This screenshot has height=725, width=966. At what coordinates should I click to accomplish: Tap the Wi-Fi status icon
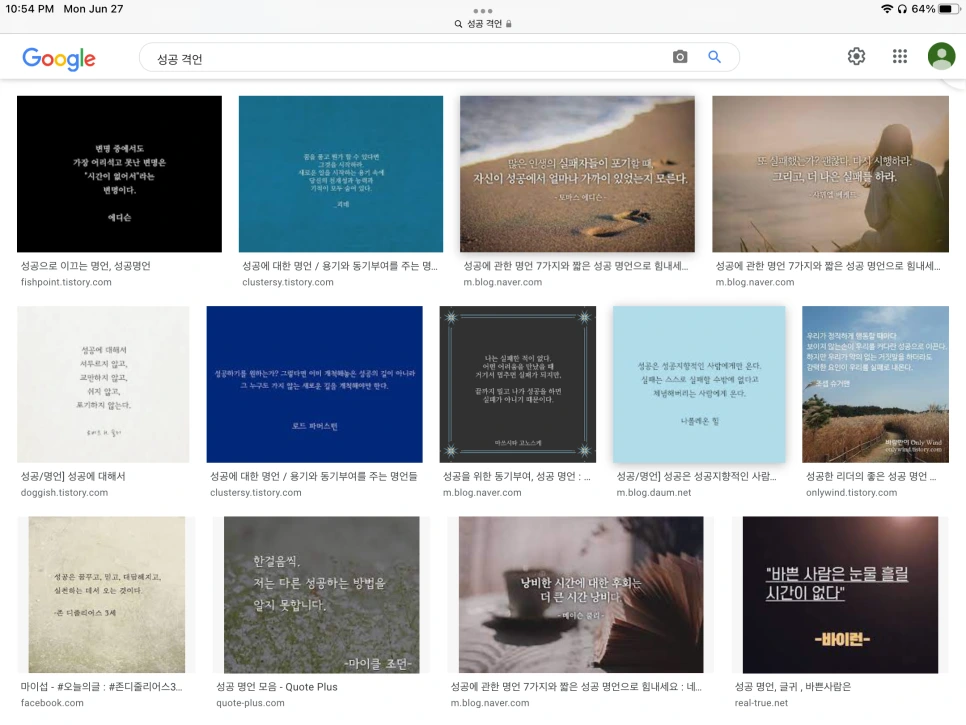[x=887, y=9]
